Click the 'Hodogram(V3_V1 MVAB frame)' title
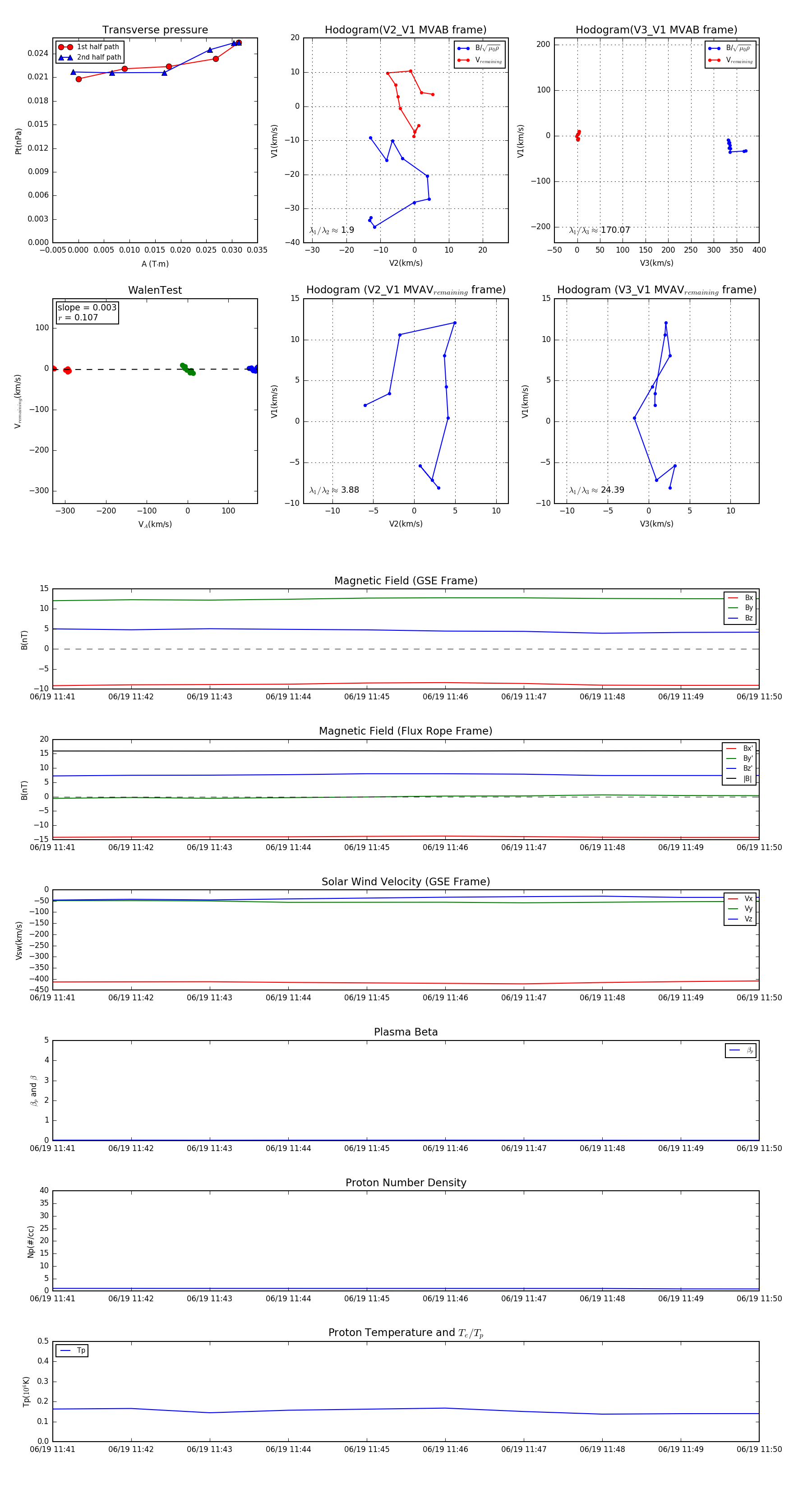Viewport: 812px width, 1489px height. click(656, 30)
